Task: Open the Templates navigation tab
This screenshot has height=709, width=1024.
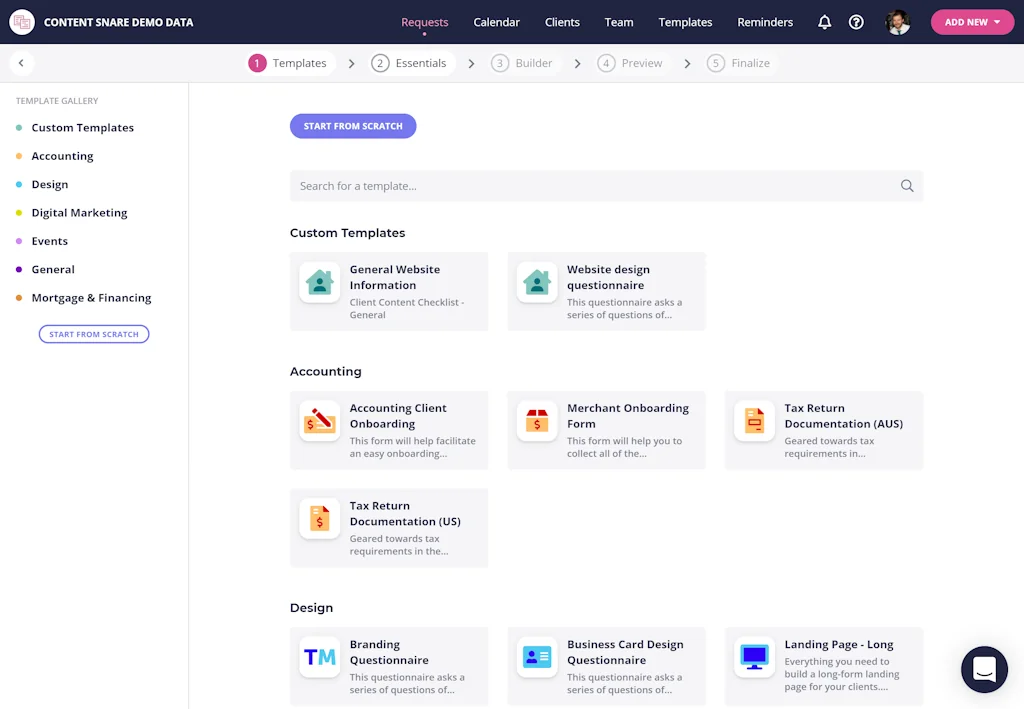Action: (x=685, y=22)
